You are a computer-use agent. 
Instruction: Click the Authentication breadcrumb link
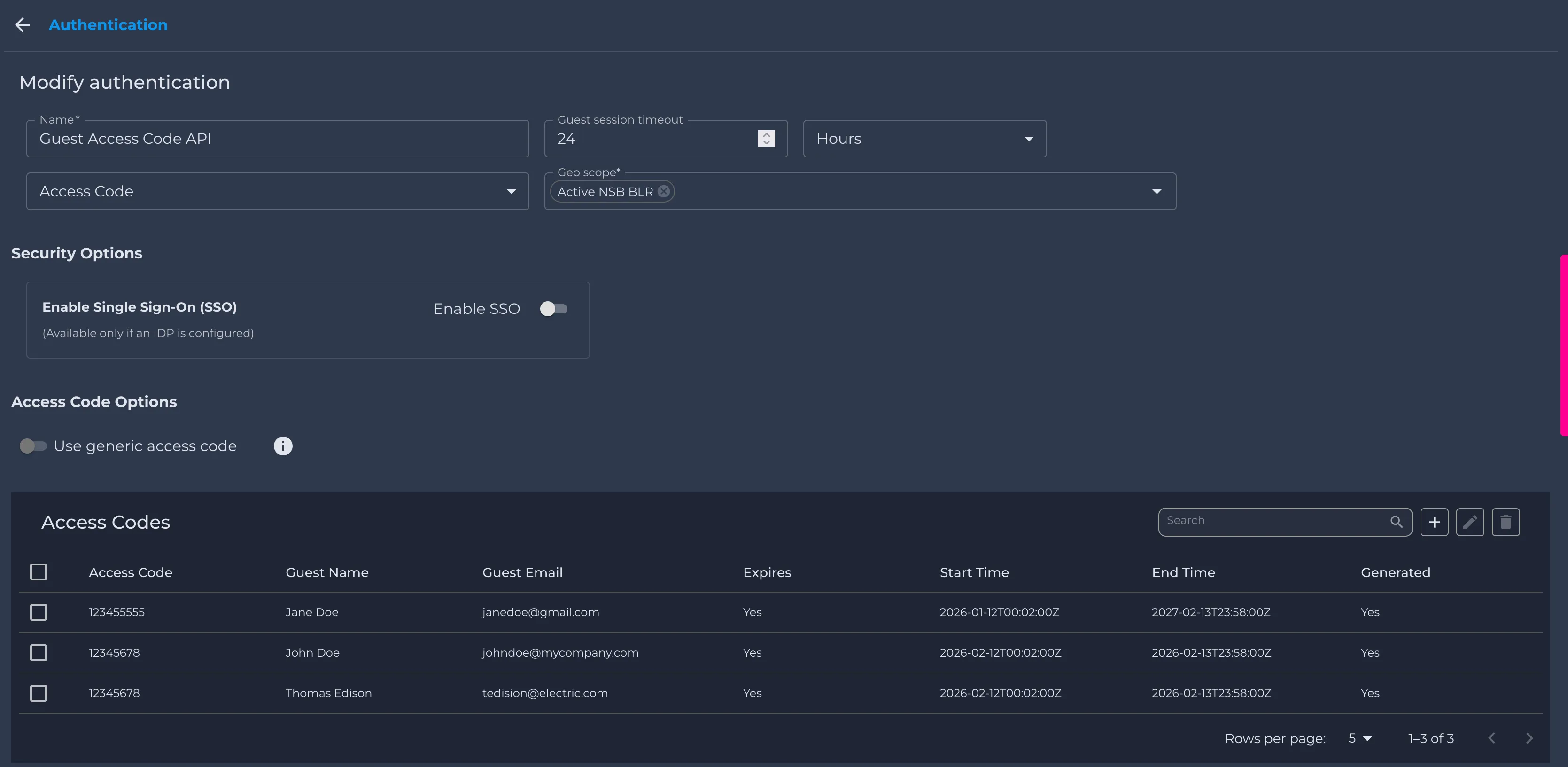point(108,25)
